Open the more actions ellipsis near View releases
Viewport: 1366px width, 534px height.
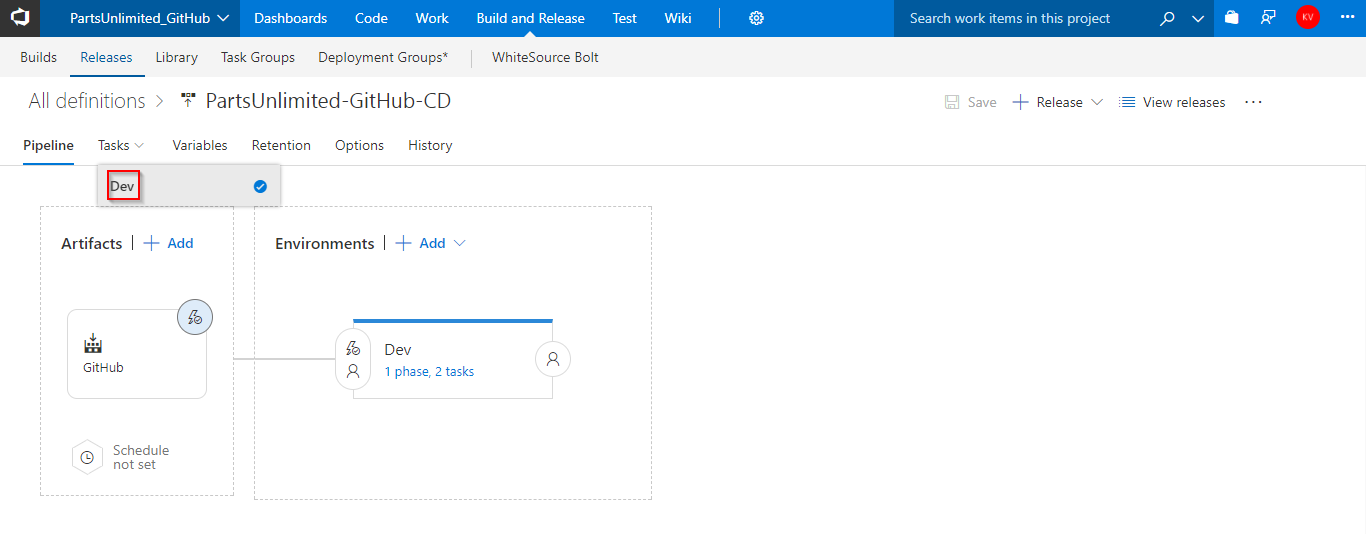click(x=1254, y=102)
